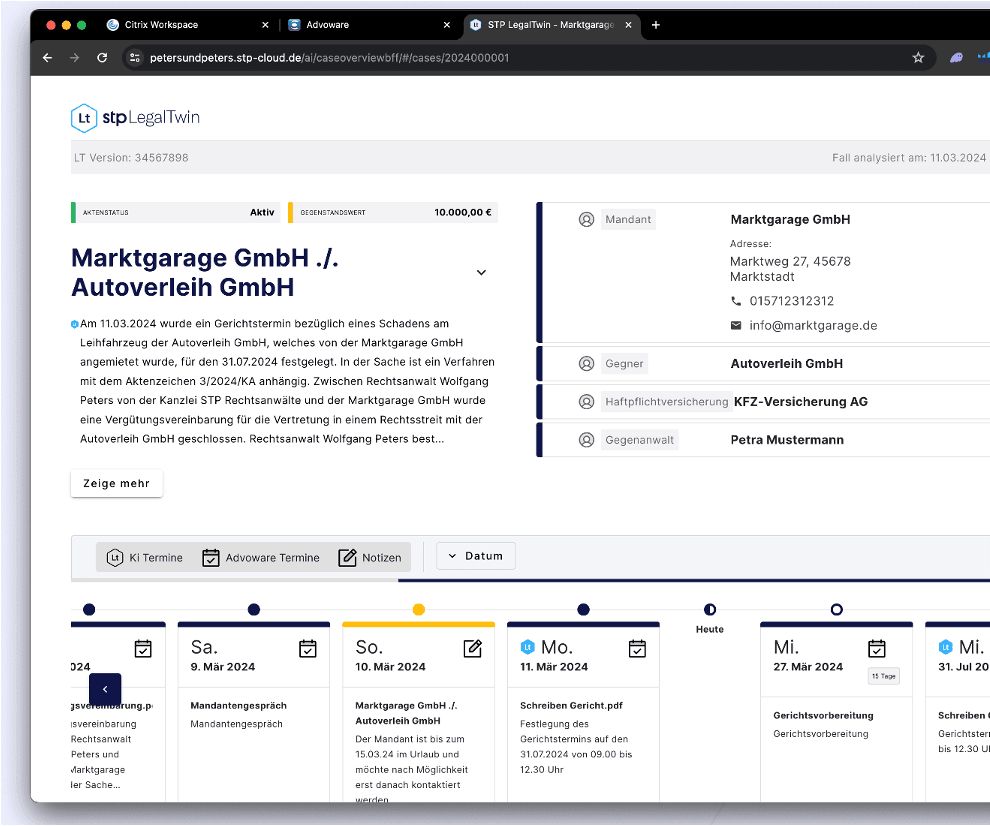This screenshot has height=826, width=990.
Task: Click the Lt hexagon icon on Mi. 31. Jul card
Action: tap(945, 647)
